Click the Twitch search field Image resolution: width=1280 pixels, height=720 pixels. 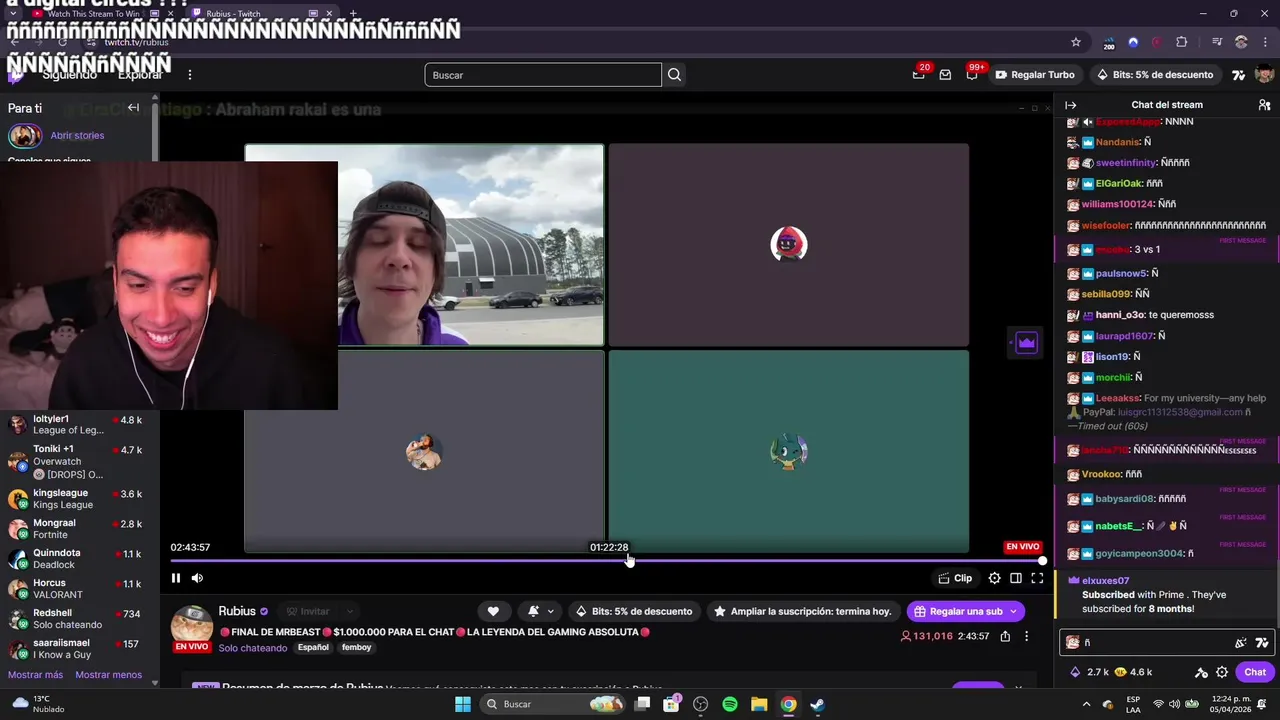click(x=543, y=75)
